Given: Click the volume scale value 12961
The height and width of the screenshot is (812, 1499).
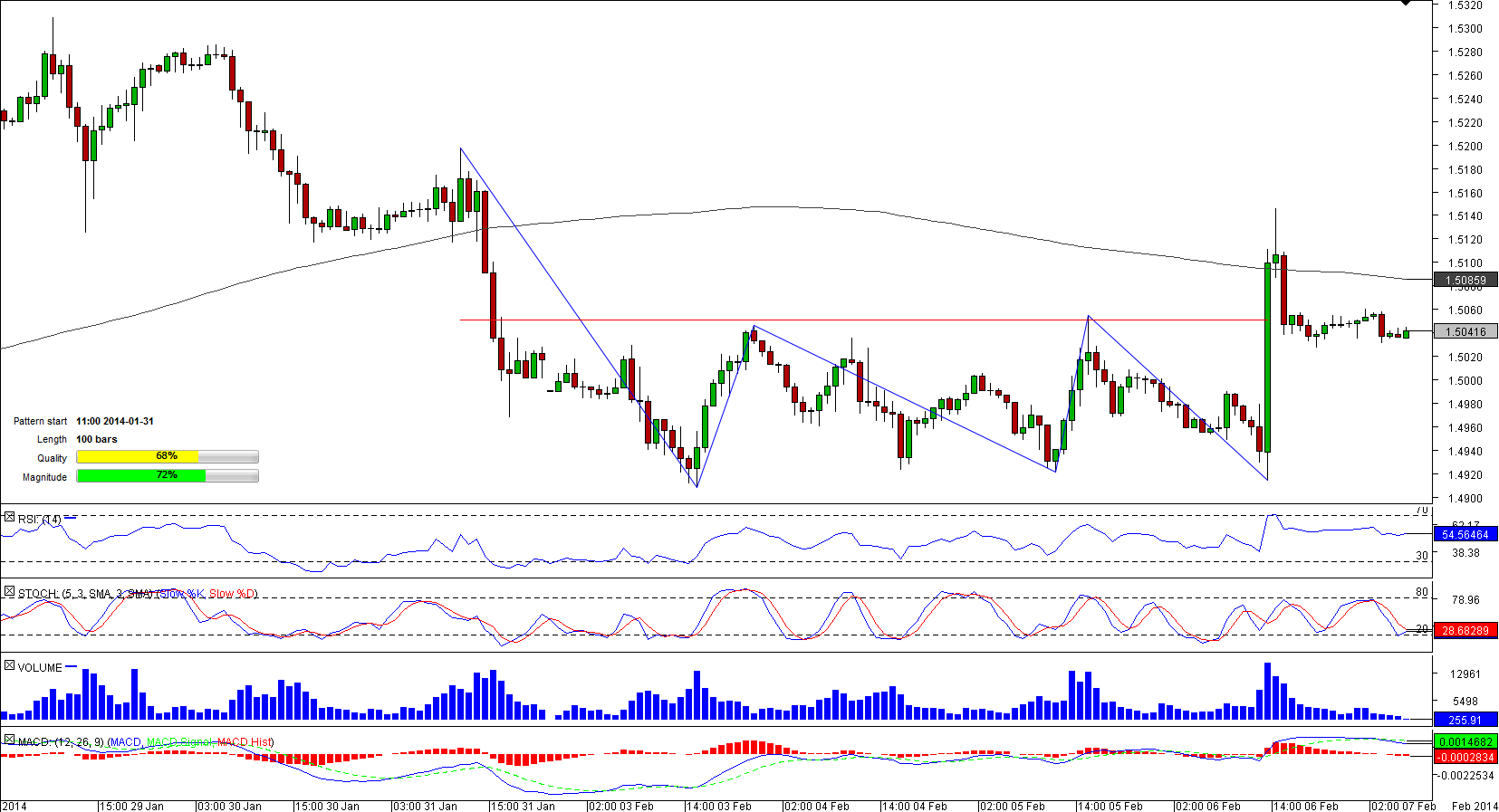Looking at the screenshot, I should click(1465, 674).
